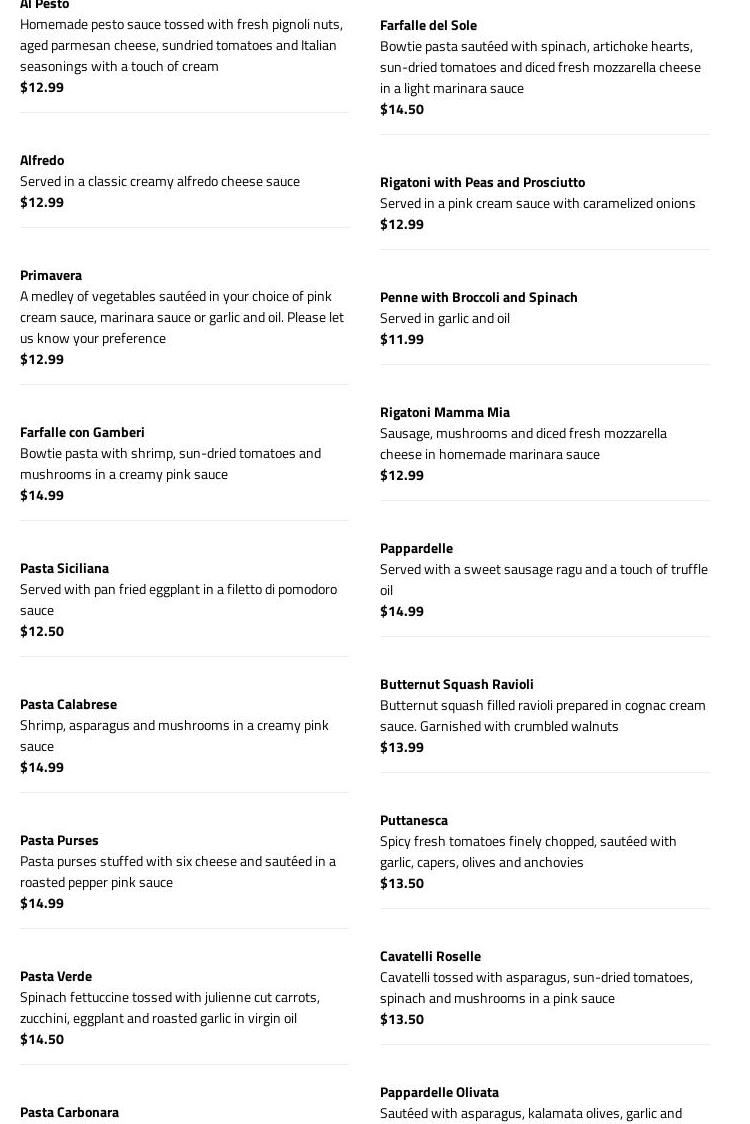Click the Alfredo dish title

(x=42, y=160)
